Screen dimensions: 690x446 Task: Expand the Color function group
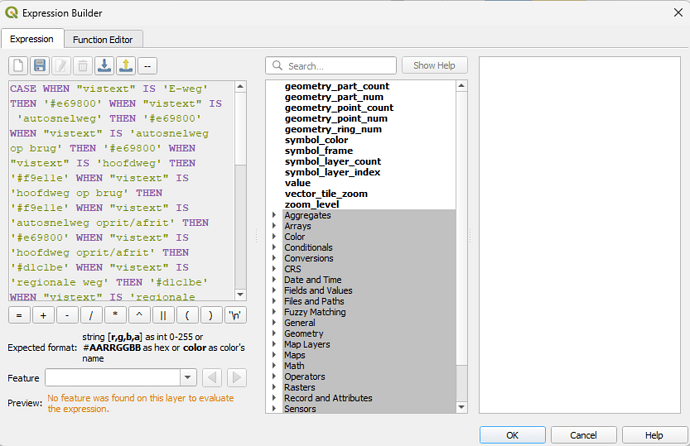click(x=274, y=237)
